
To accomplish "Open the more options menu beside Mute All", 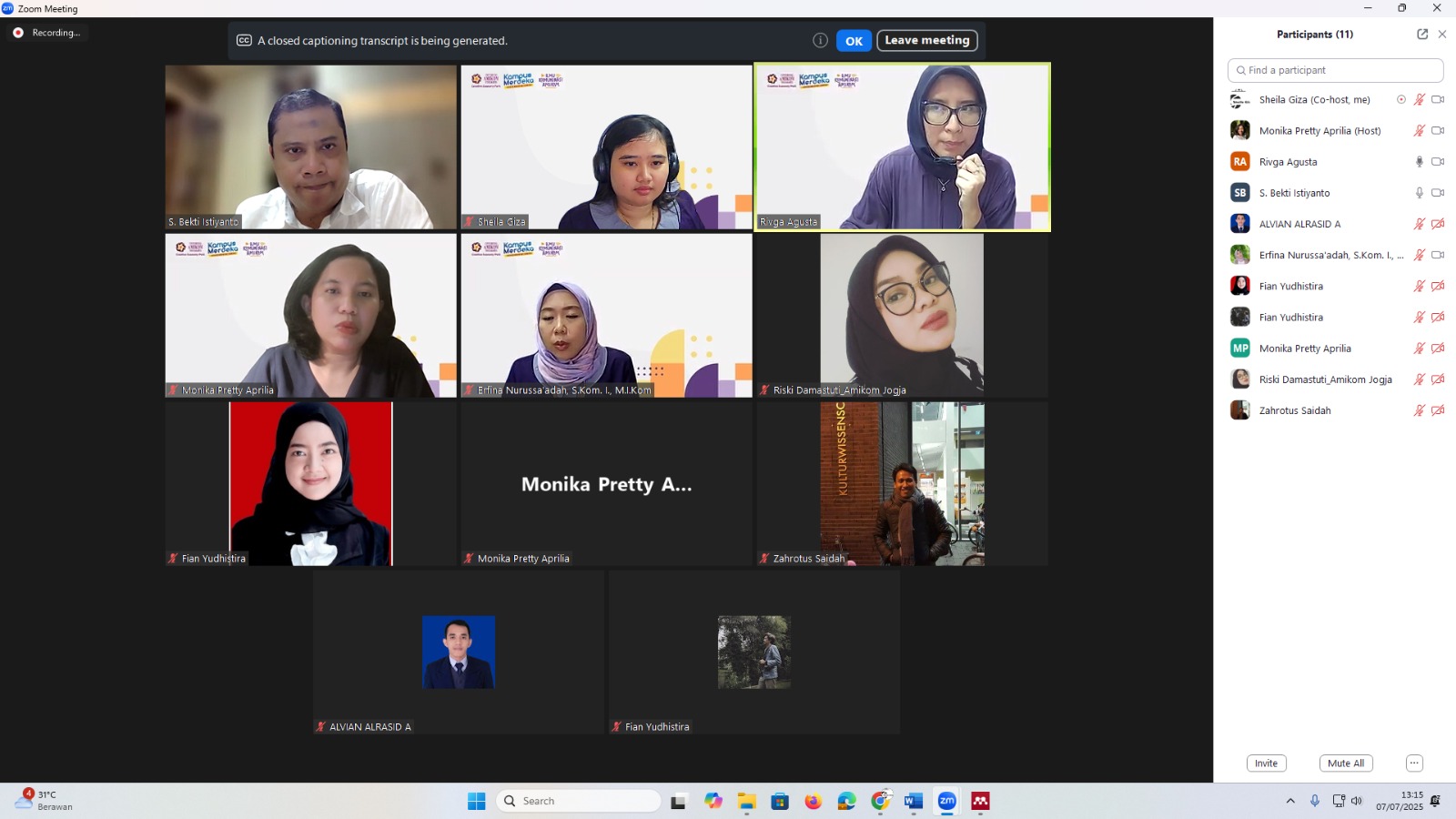I will (1414, 763).
